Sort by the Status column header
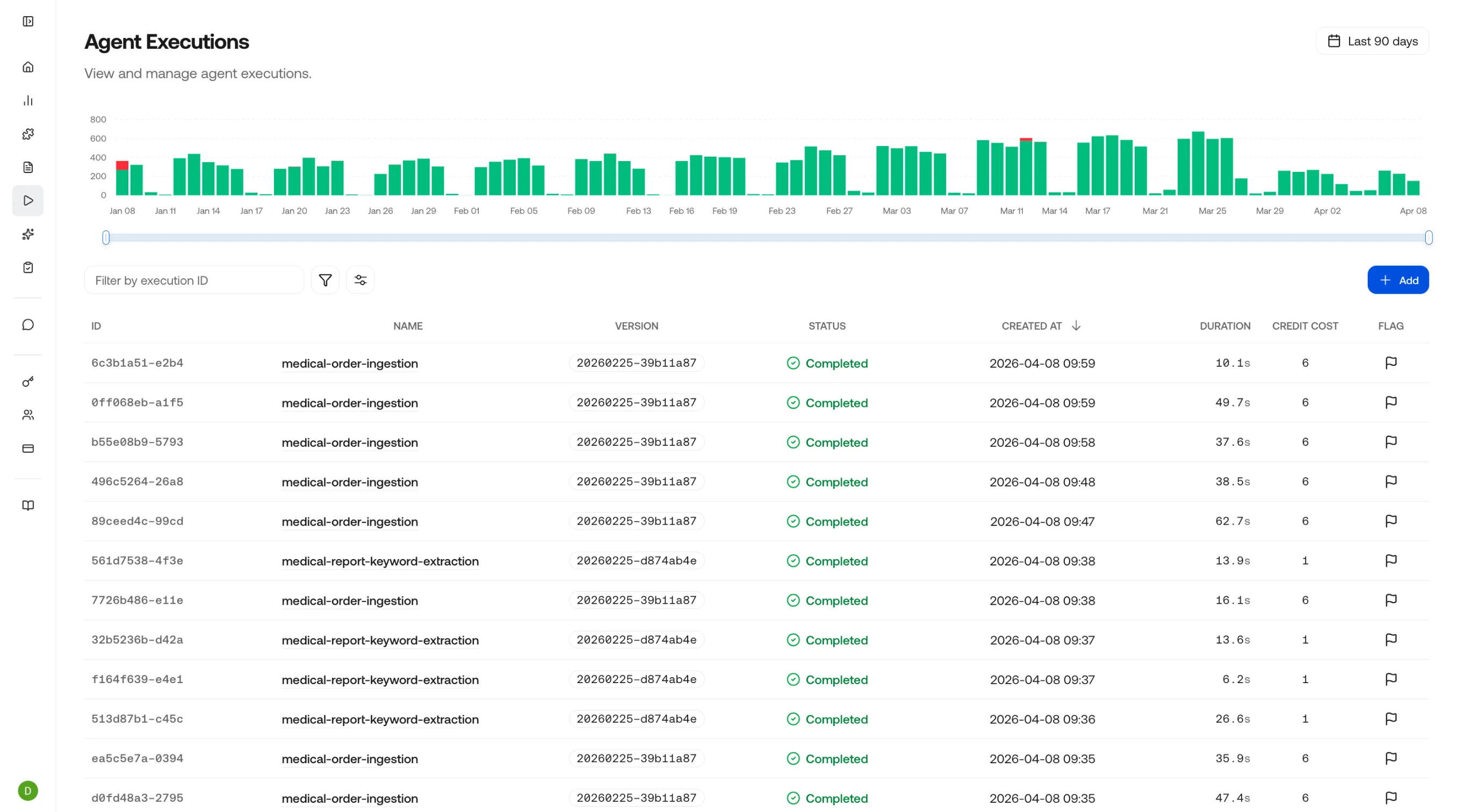 (827, 327)
